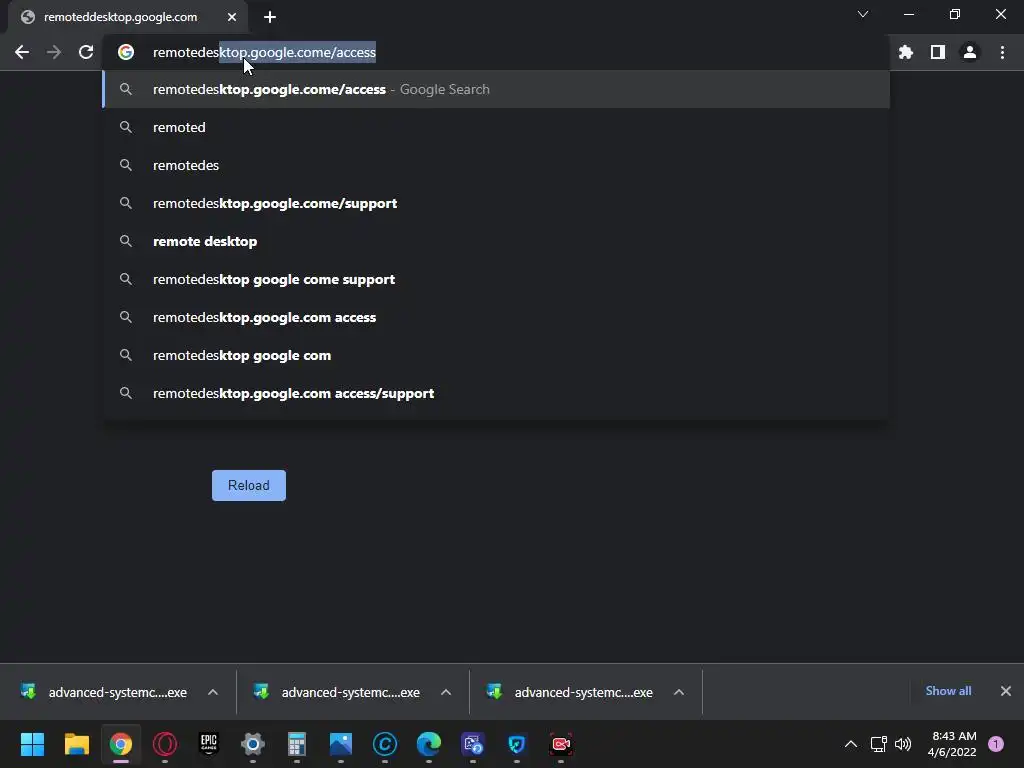Show hidden system tray icons
This screenshot has width=1024, height=768.
851,744
